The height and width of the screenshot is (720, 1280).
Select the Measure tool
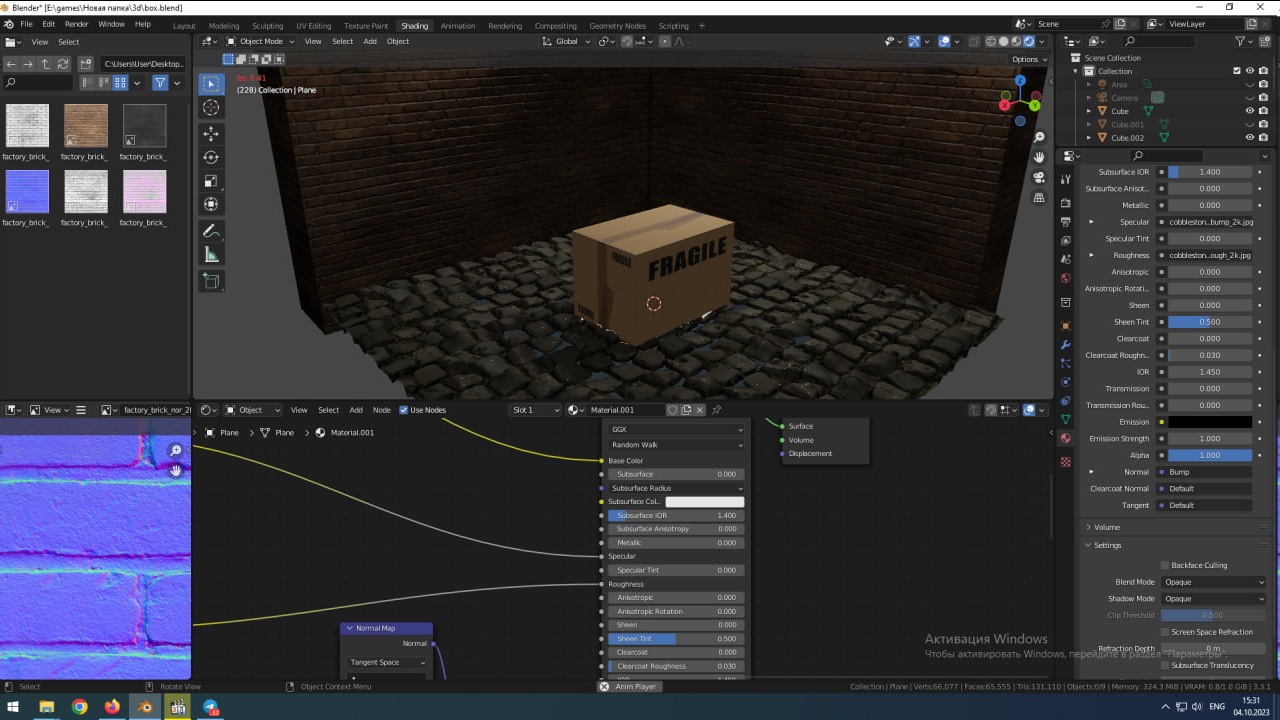tap(211, 255)
